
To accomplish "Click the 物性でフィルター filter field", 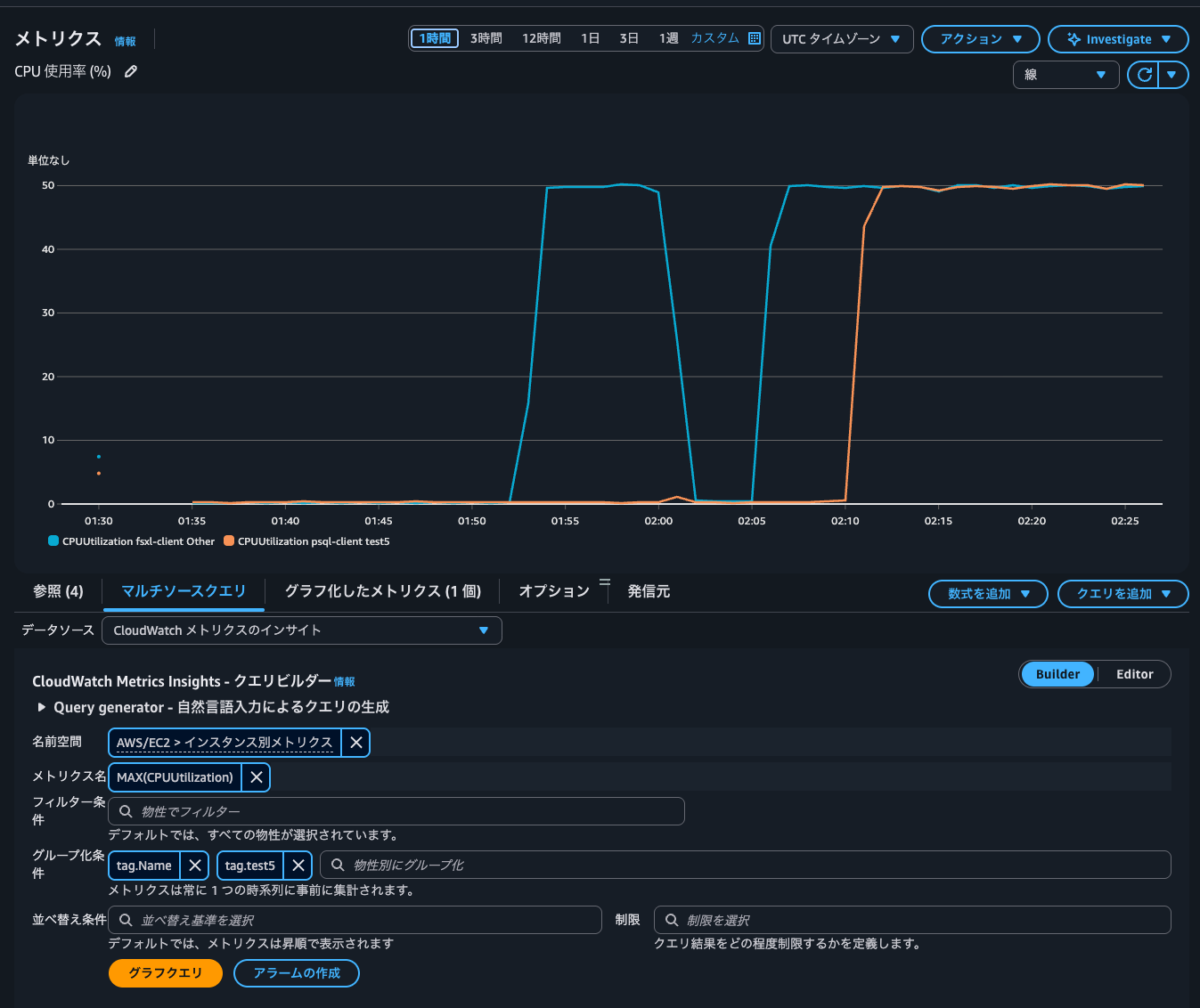I will [396, 811].
